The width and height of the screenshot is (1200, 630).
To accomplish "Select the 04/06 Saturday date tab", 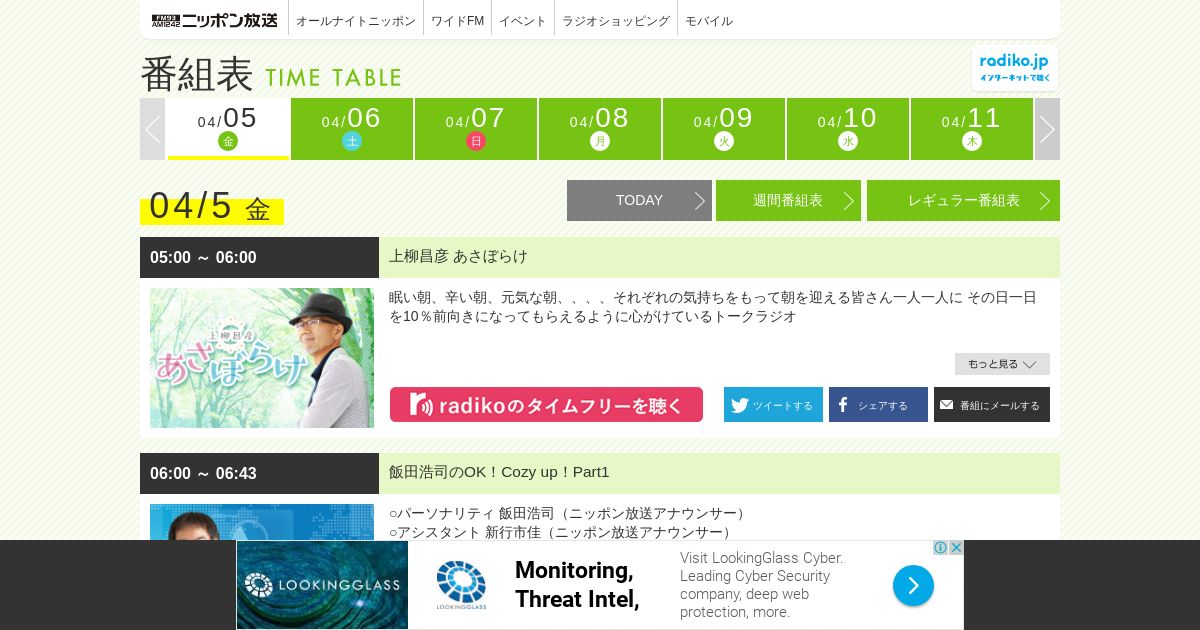I will pos(352,129).
